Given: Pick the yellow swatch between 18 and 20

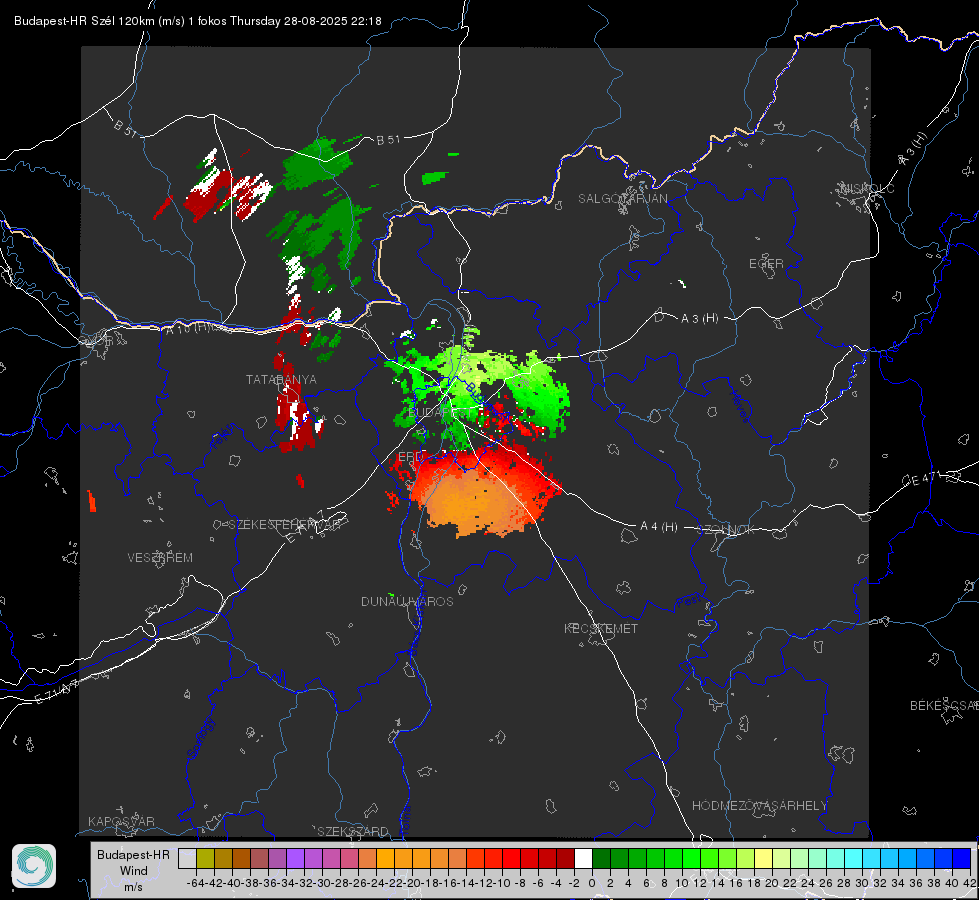Looking at the screenshot, I should click(x=763, y=858).
